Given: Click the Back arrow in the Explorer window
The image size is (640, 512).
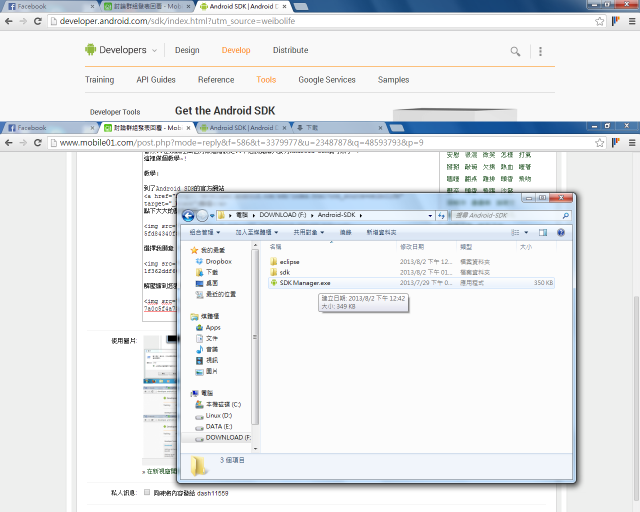Looking at the screenshot, I should [188, 215].
